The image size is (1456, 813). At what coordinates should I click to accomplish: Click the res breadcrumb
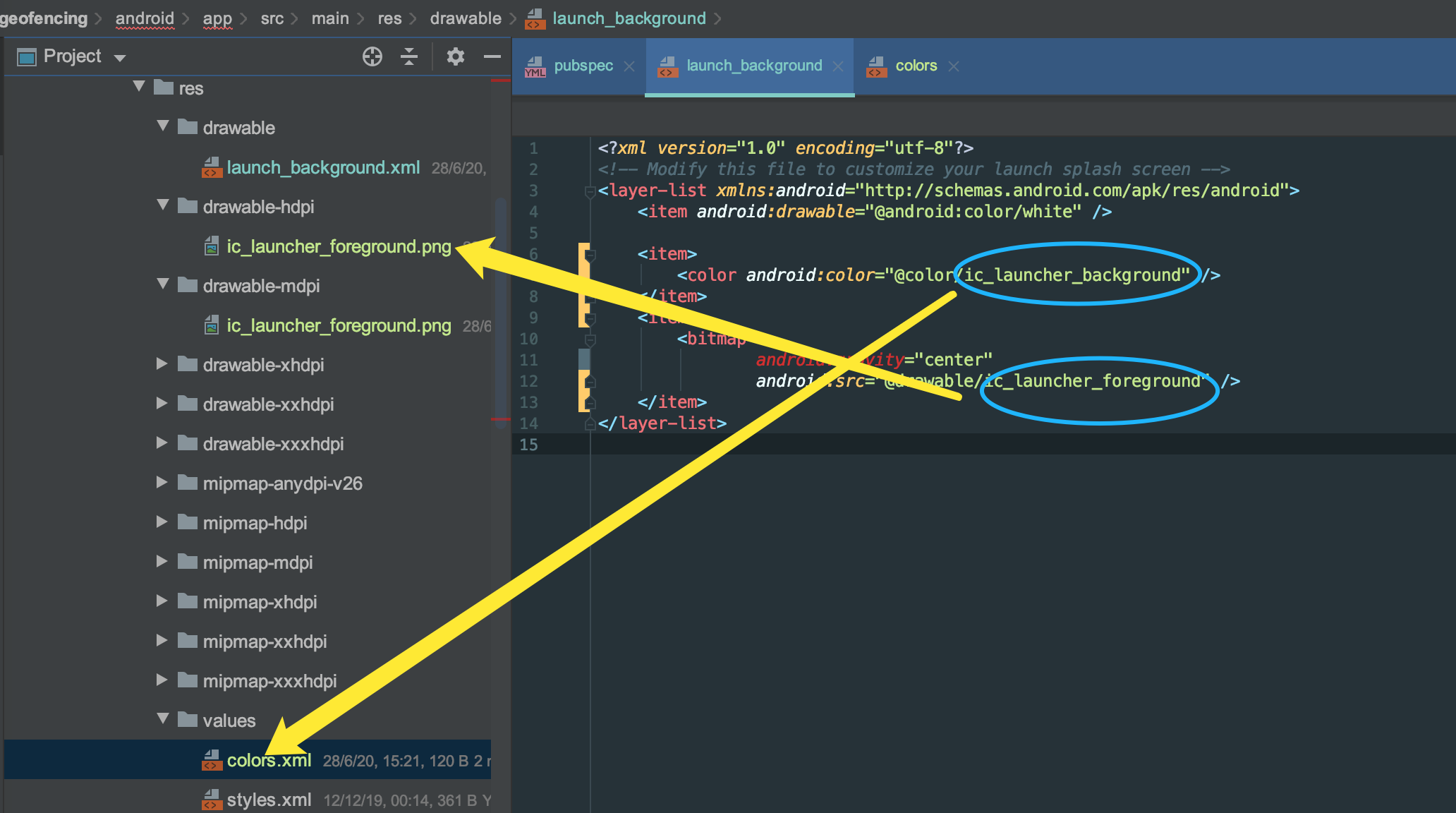coord(389,18)
